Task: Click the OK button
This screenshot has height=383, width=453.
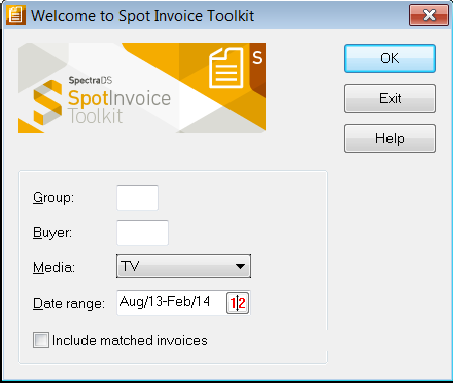Action: [390, 58]
